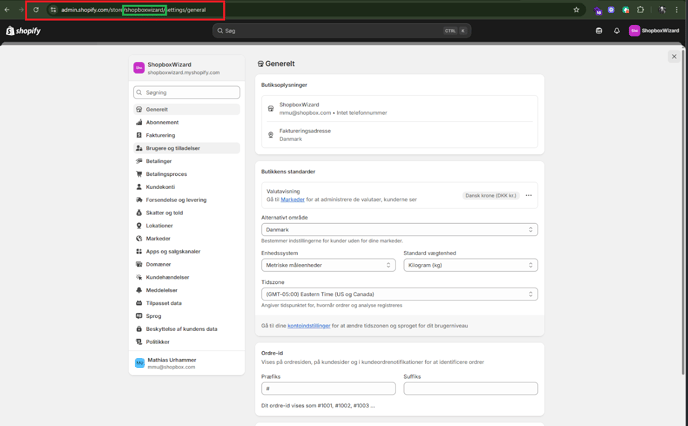The image size is (688, 426).
Task: Reload the page in the browser
Action: pyautogui.click(x=36, y=10)
